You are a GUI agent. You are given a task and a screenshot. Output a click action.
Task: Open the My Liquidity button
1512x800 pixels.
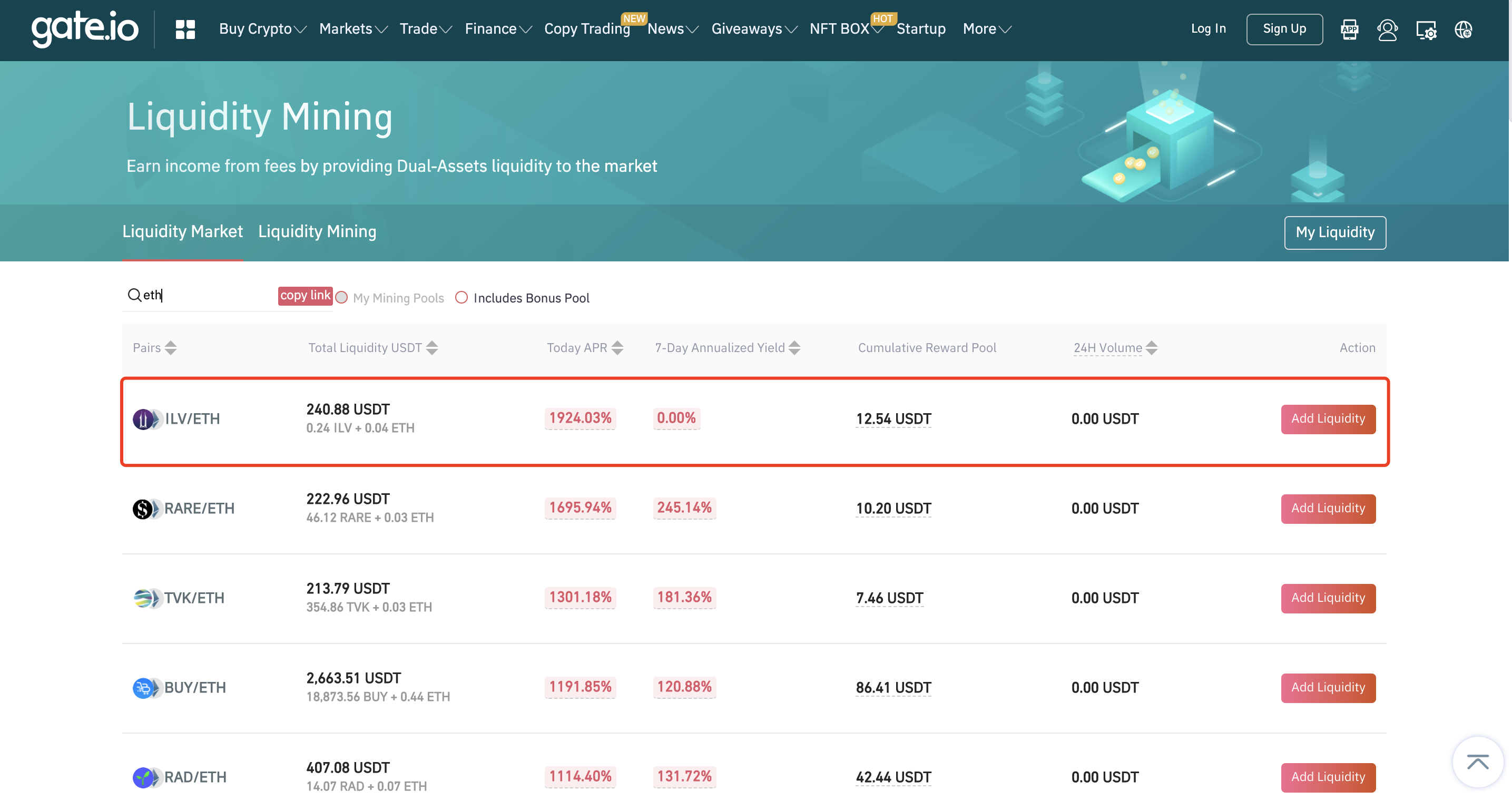click(x=1335, y=232)
